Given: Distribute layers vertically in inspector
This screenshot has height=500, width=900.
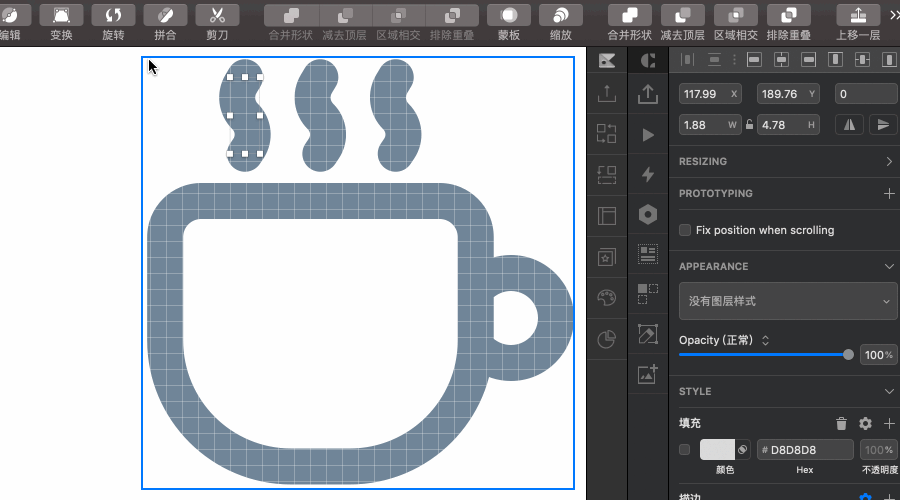Looking at the screenshot, I should (x=714, y=60).
